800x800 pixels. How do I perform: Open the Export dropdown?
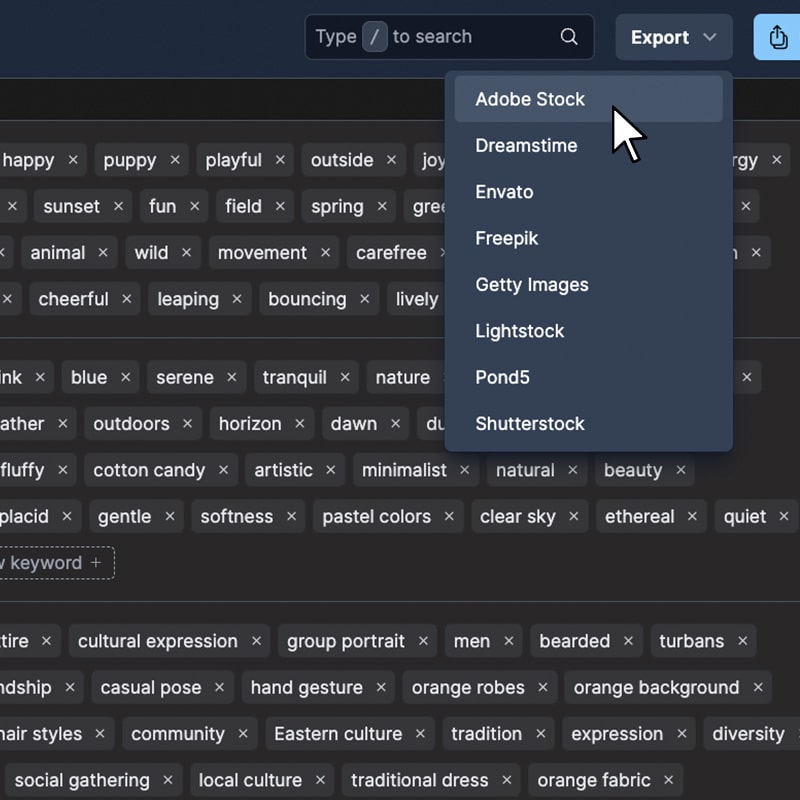pos(674,37)
